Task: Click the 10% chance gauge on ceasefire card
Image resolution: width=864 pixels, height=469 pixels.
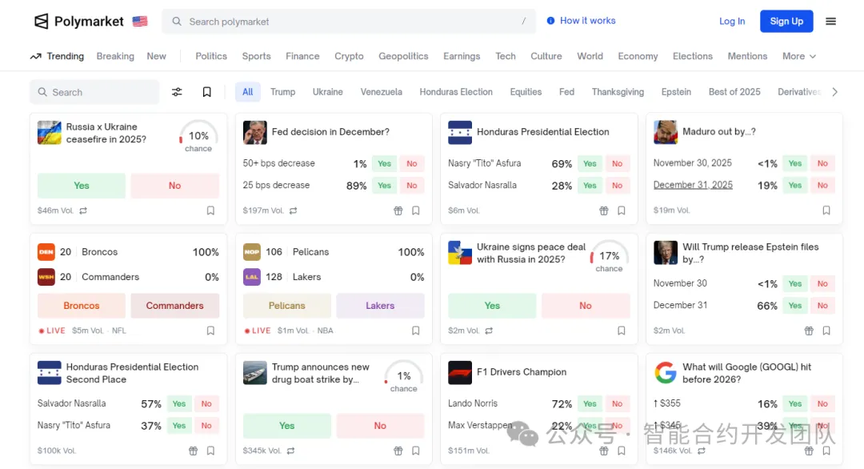Action: pyautogui.click(x=198, y=136)
